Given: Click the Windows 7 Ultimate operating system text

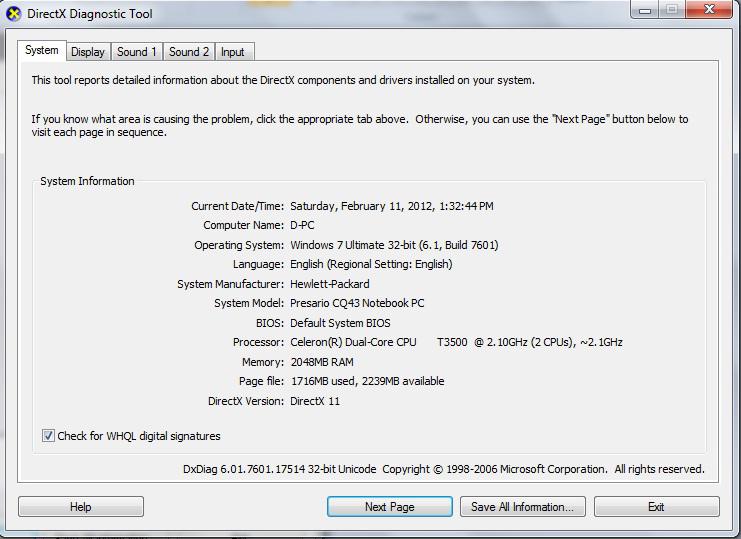Looking at the screenshot, I should point(393,245).
